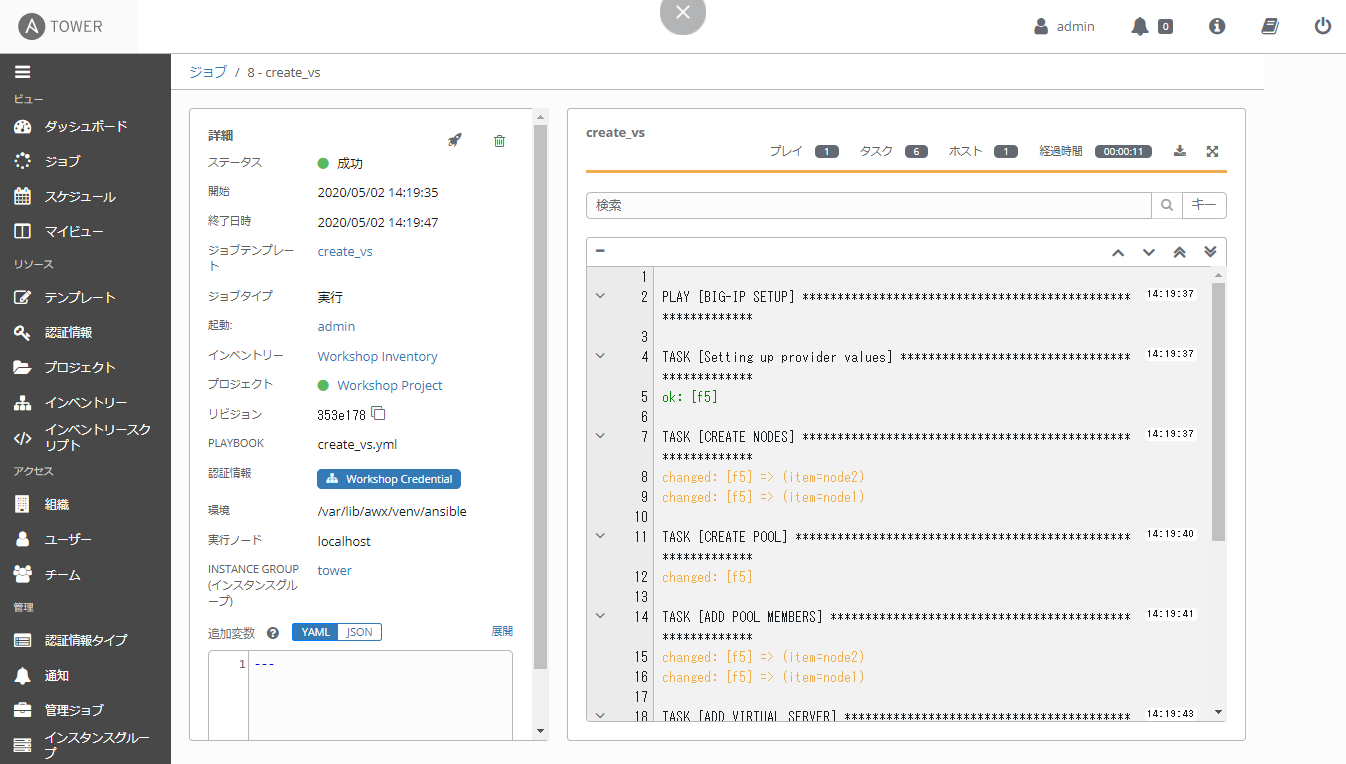This screenshot has width=1346, height=764.
Task: Click the output search field
Action: 867,205
